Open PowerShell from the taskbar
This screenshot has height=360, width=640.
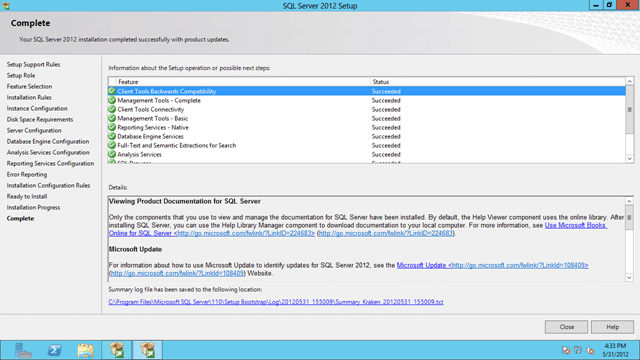pos(54,350)
